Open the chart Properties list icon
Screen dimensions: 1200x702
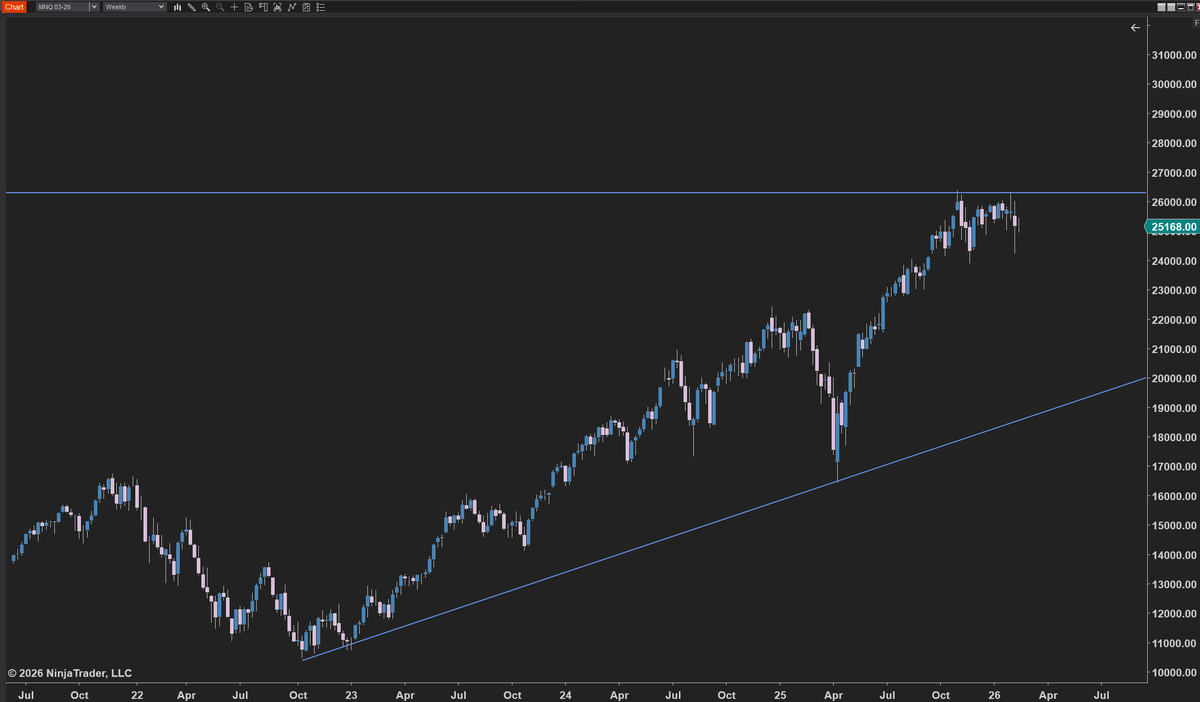320,7
